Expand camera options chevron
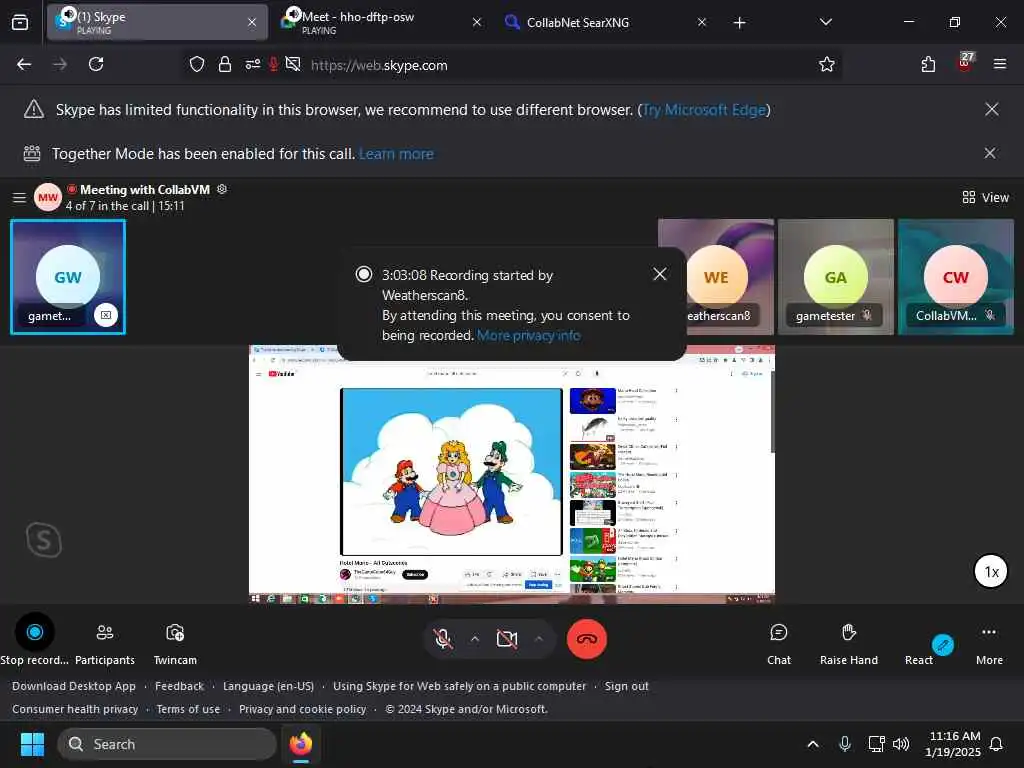This screenshot has height=768, width=1024. [539, 639]
